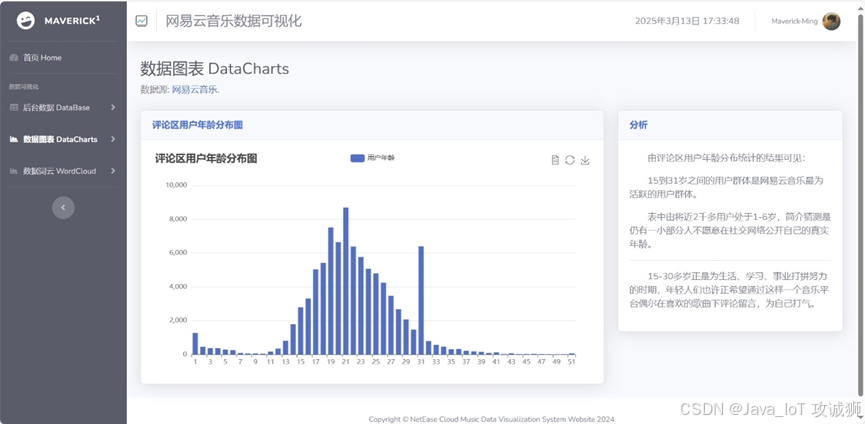
Task: Expand the DataCharts submenu chevron
Action: click(x=113, y=139)
